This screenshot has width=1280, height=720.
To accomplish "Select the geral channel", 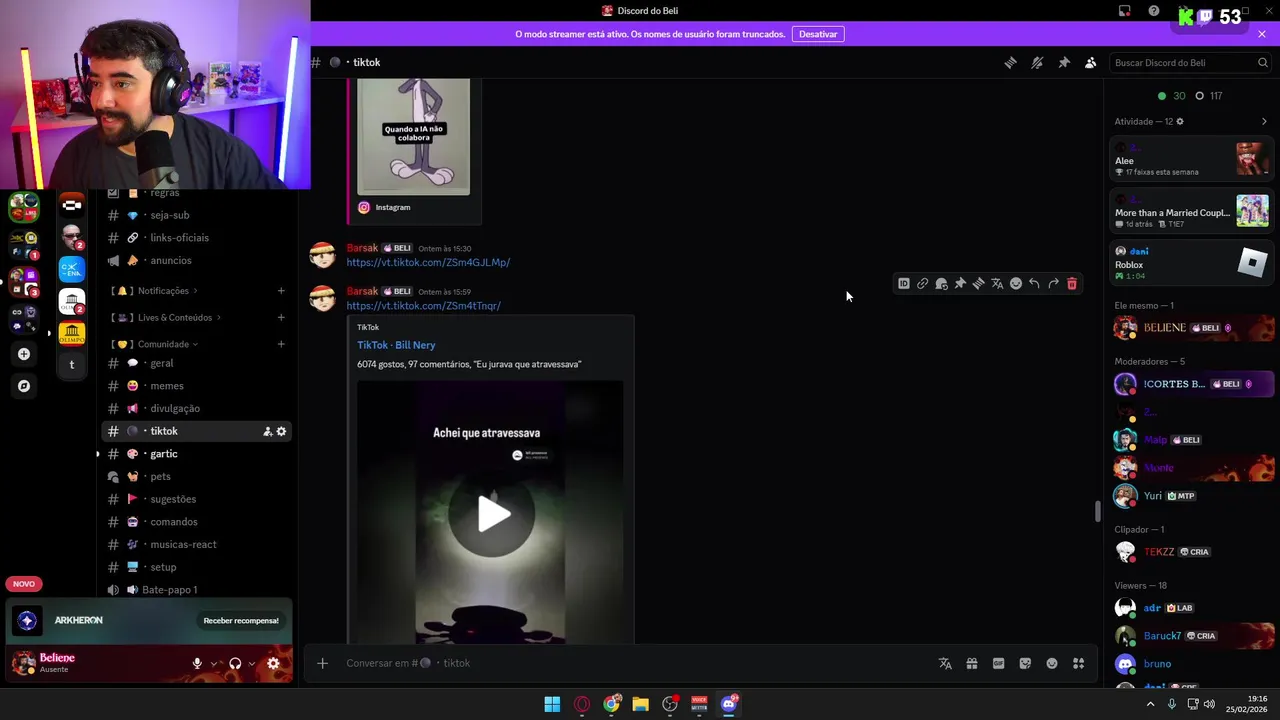I will 196,363.
